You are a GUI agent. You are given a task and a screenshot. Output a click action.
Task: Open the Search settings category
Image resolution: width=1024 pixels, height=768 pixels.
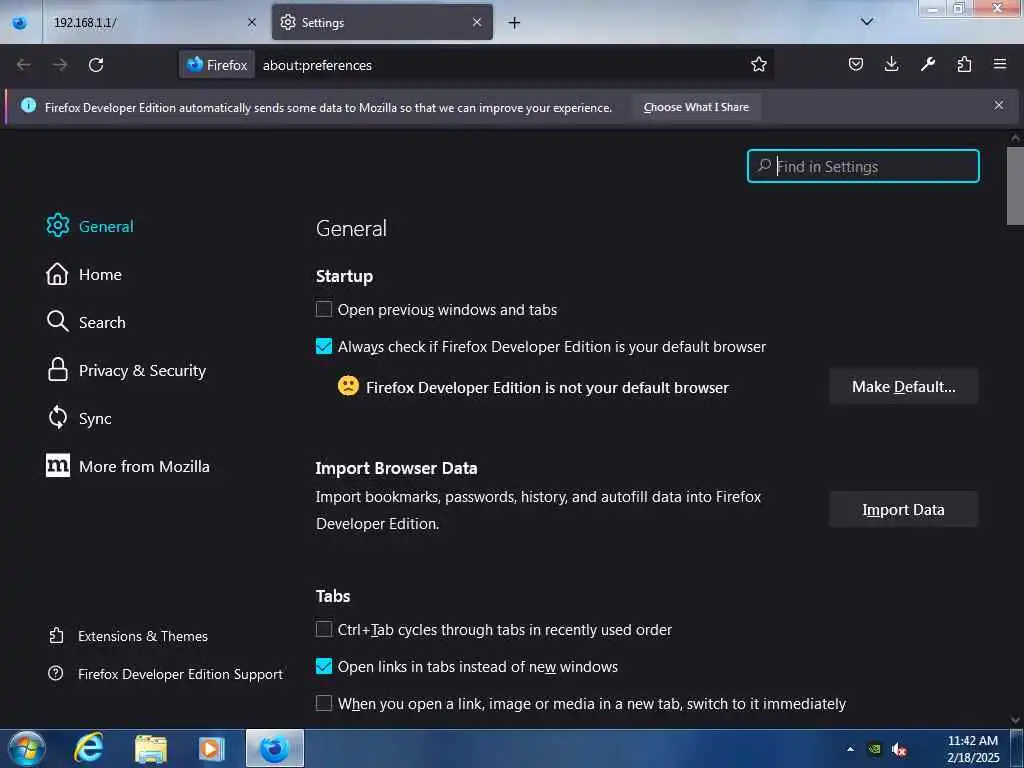[x=86, y=322]
